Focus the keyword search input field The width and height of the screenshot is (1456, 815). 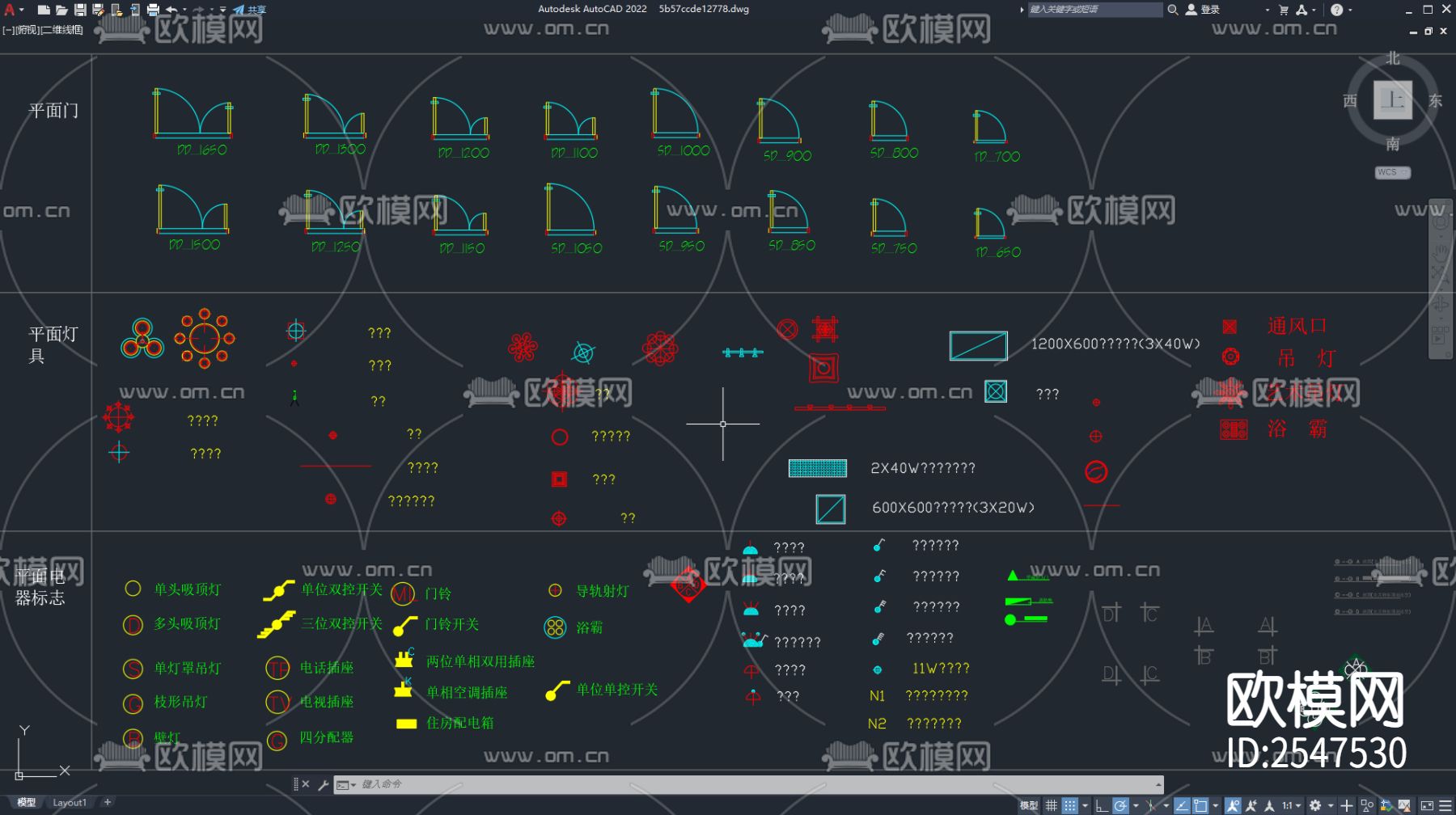[x=1094, y=10]
